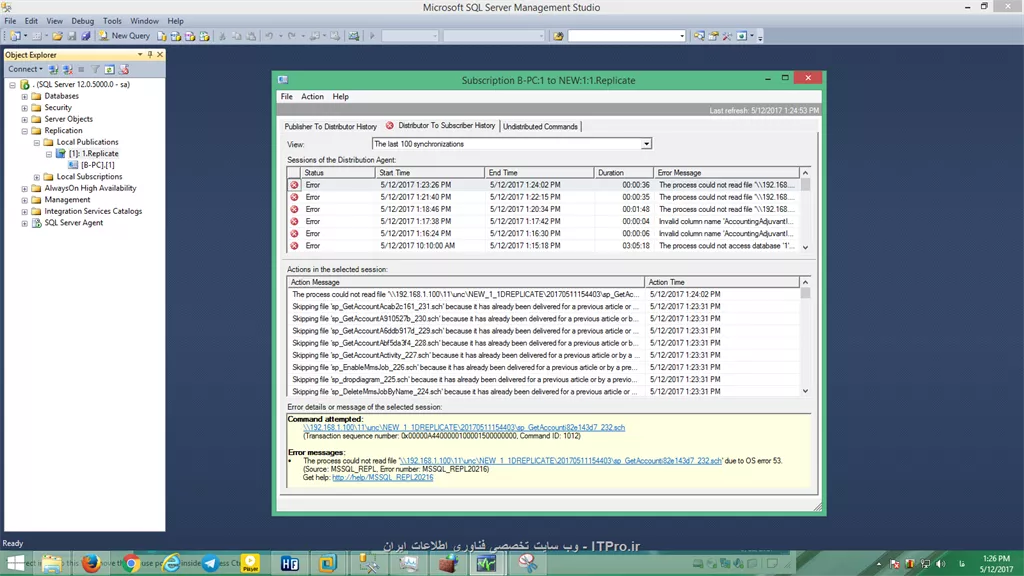Expand the Server Objects node

[25, 120]
